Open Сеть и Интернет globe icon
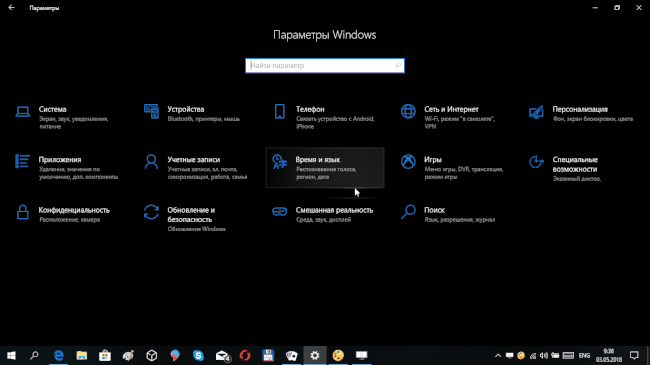 pos(408,111)
